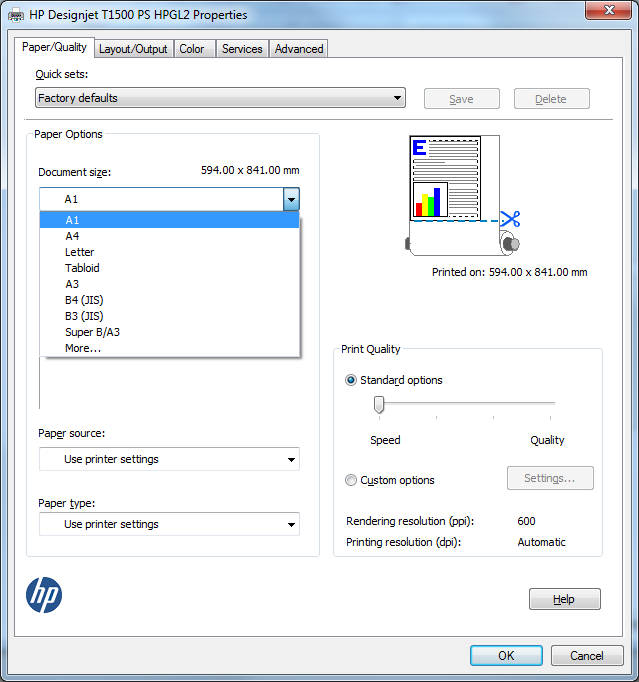The image size is (639, 682).
Task: Go to the Advanced tab
Action: [299, 49]
